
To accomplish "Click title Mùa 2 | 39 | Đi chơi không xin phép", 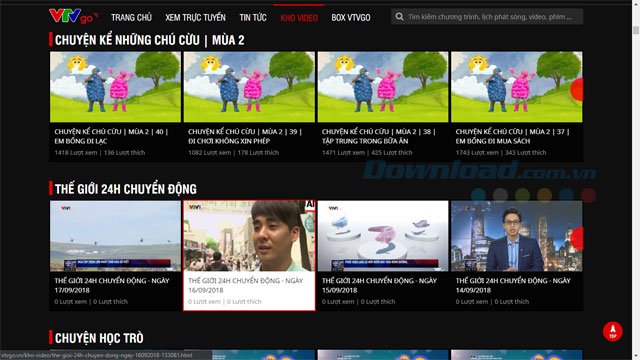I will click(x=245, y=136).
